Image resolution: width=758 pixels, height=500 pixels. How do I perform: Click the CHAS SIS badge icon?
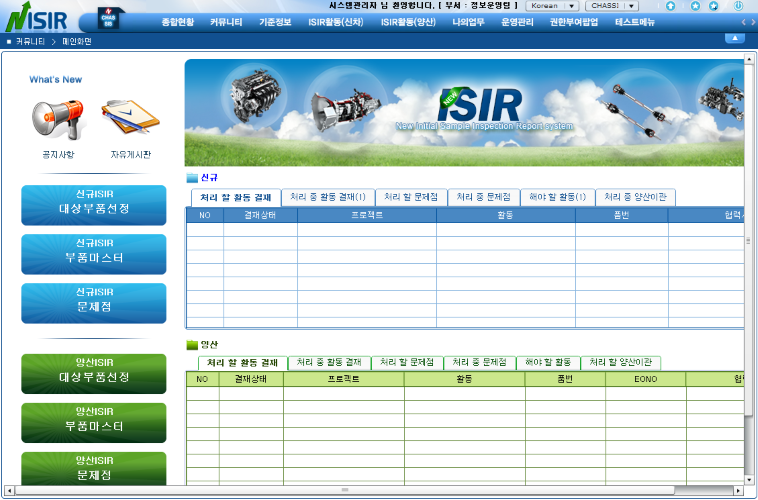point(109,19)
